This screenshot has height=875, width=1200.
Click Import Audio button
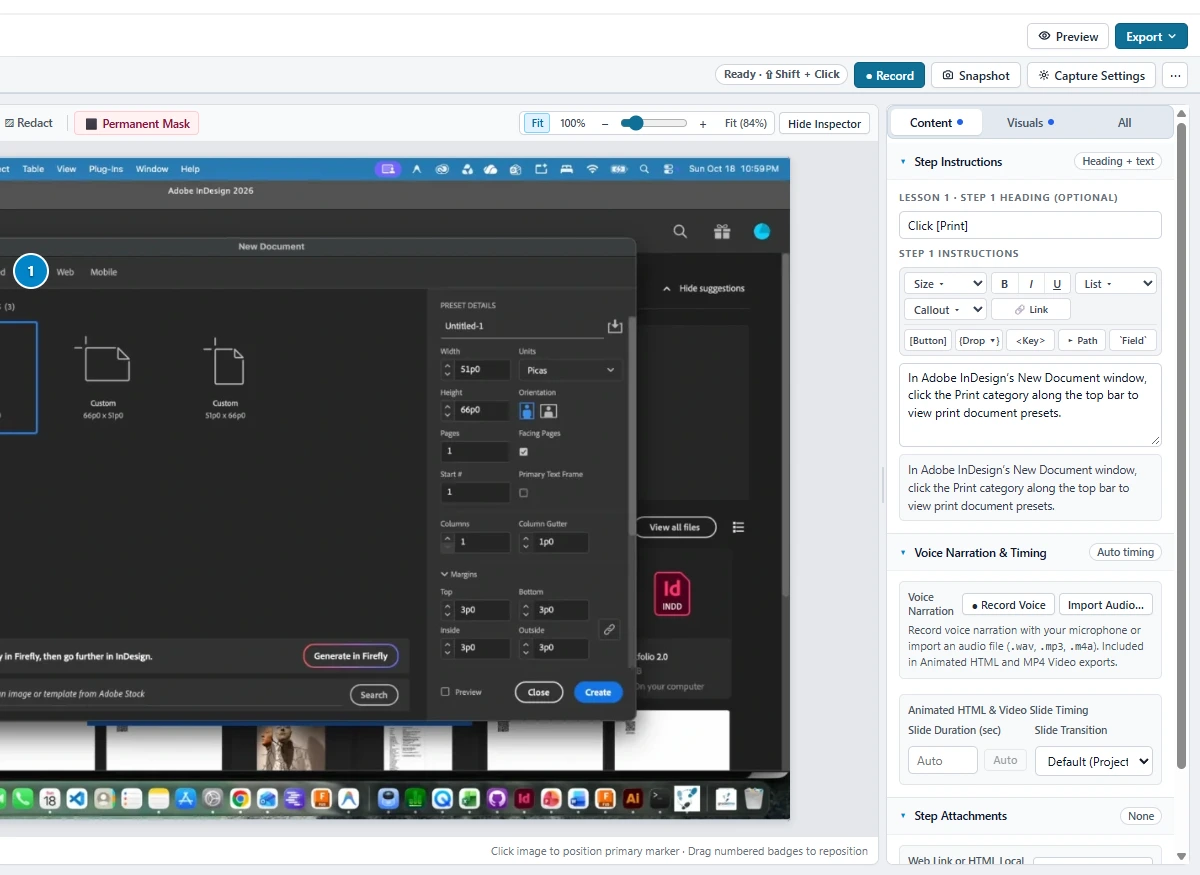(1105, 605)
